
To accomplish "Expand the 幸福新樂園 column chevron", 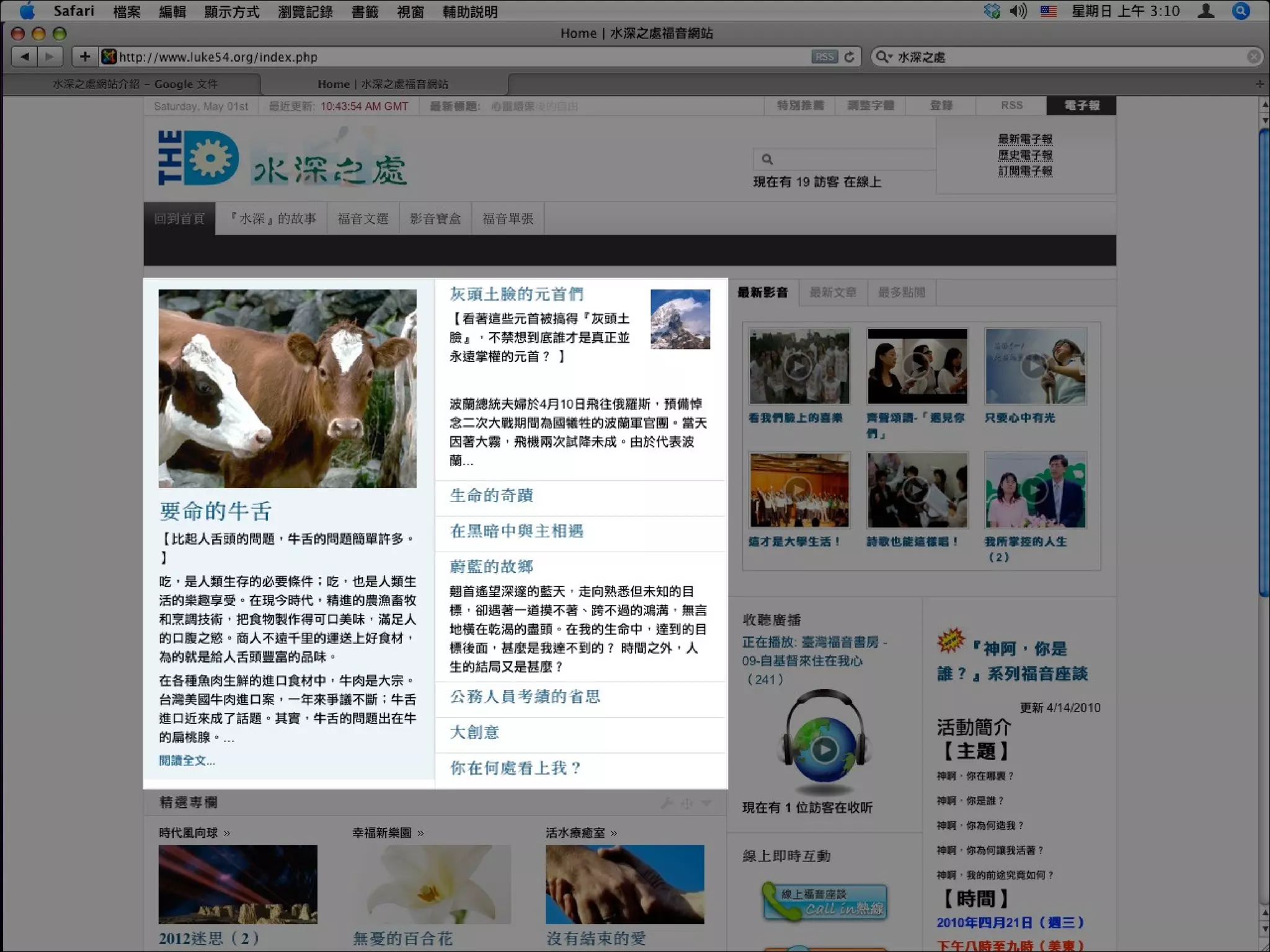I will coord(420,833).
